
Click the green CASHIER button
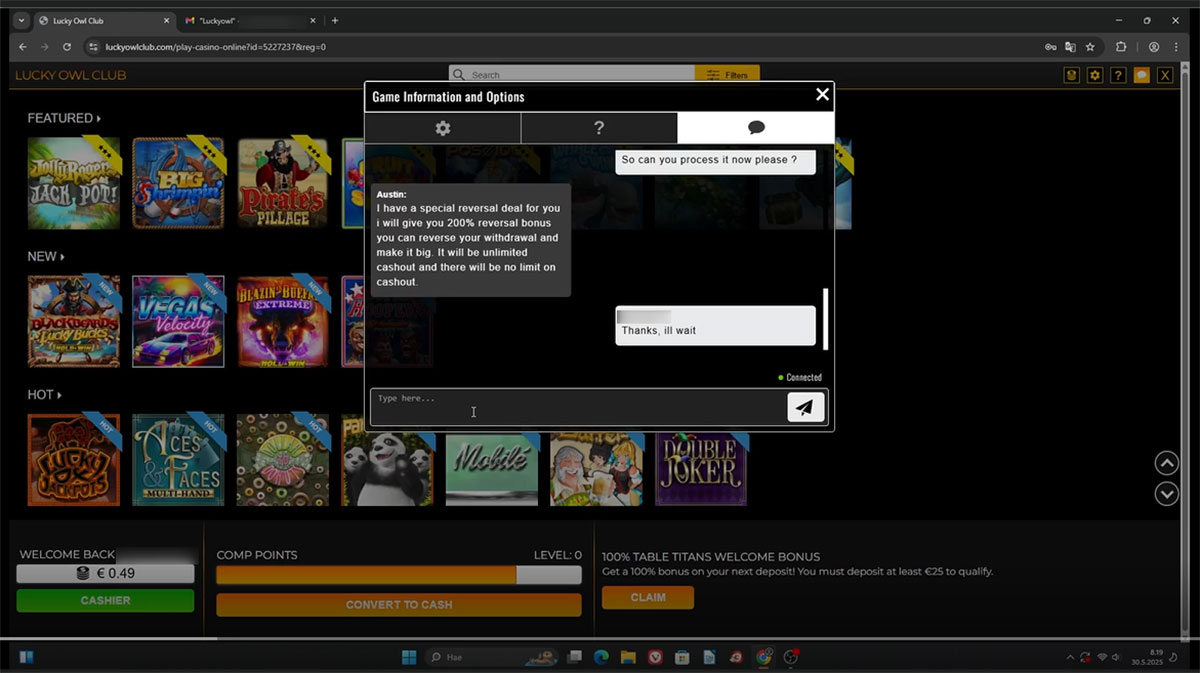pos(105,600)
